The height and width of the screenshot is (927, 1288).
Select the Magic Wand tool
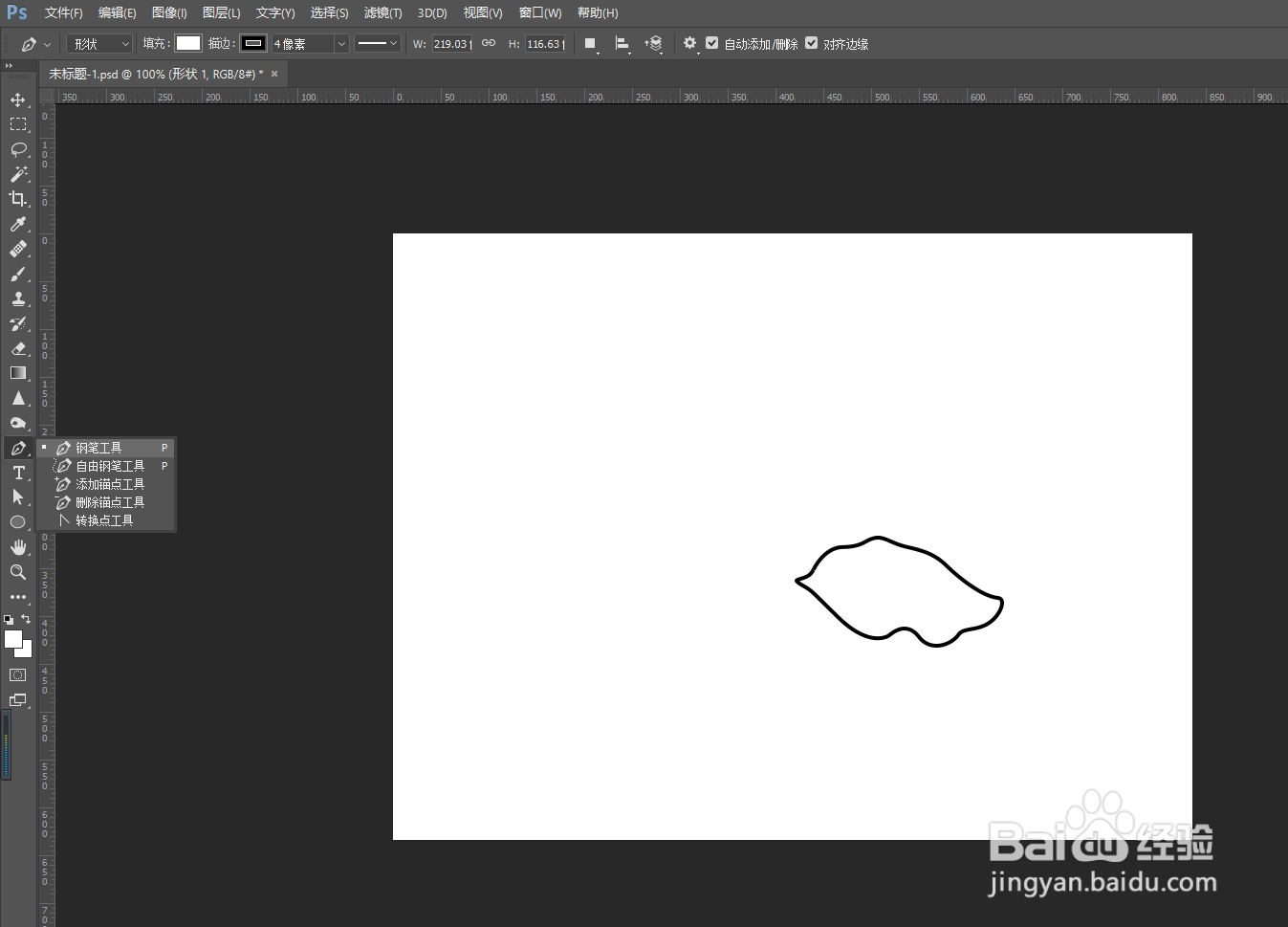pyautogui.click(x=18, y=174)
